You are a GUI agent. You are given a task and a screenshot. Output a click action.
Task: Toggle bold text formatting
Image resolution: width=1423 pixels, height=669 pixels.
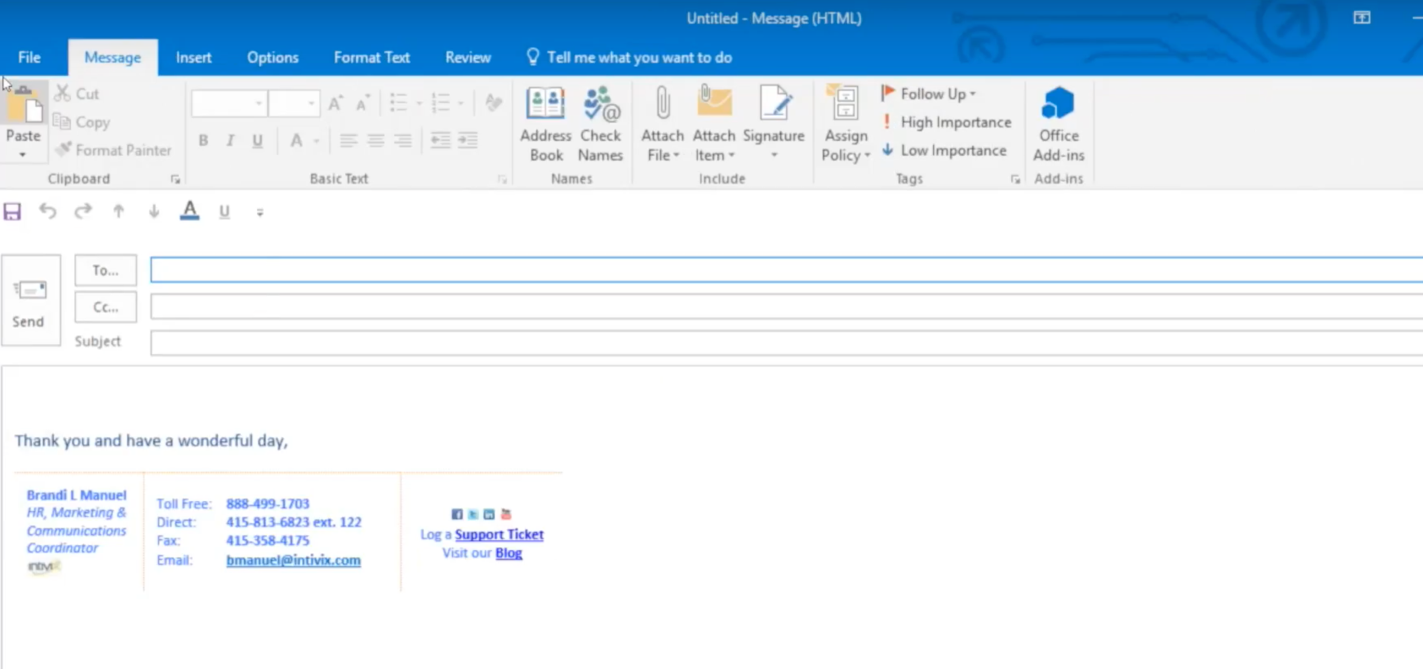click(x=203, y=140)
